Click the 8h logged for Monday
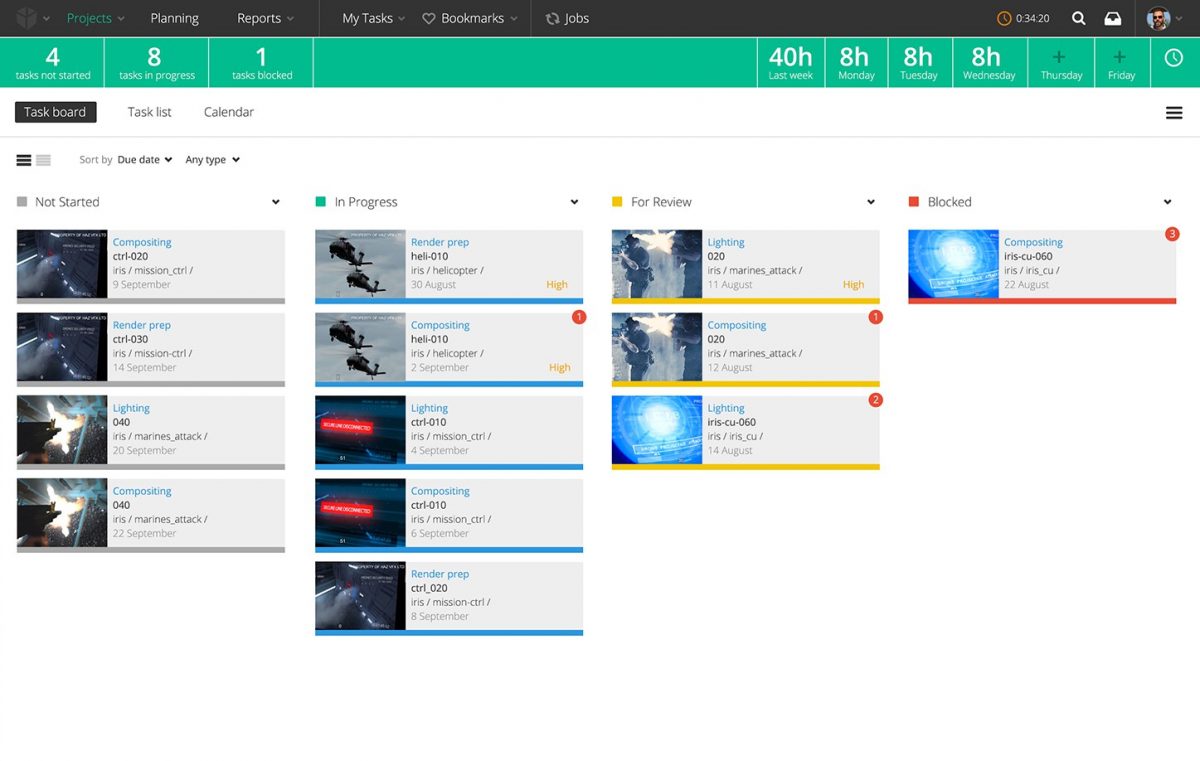The height and width of the screenshot is (761, 1200). (x=855, y=62)
